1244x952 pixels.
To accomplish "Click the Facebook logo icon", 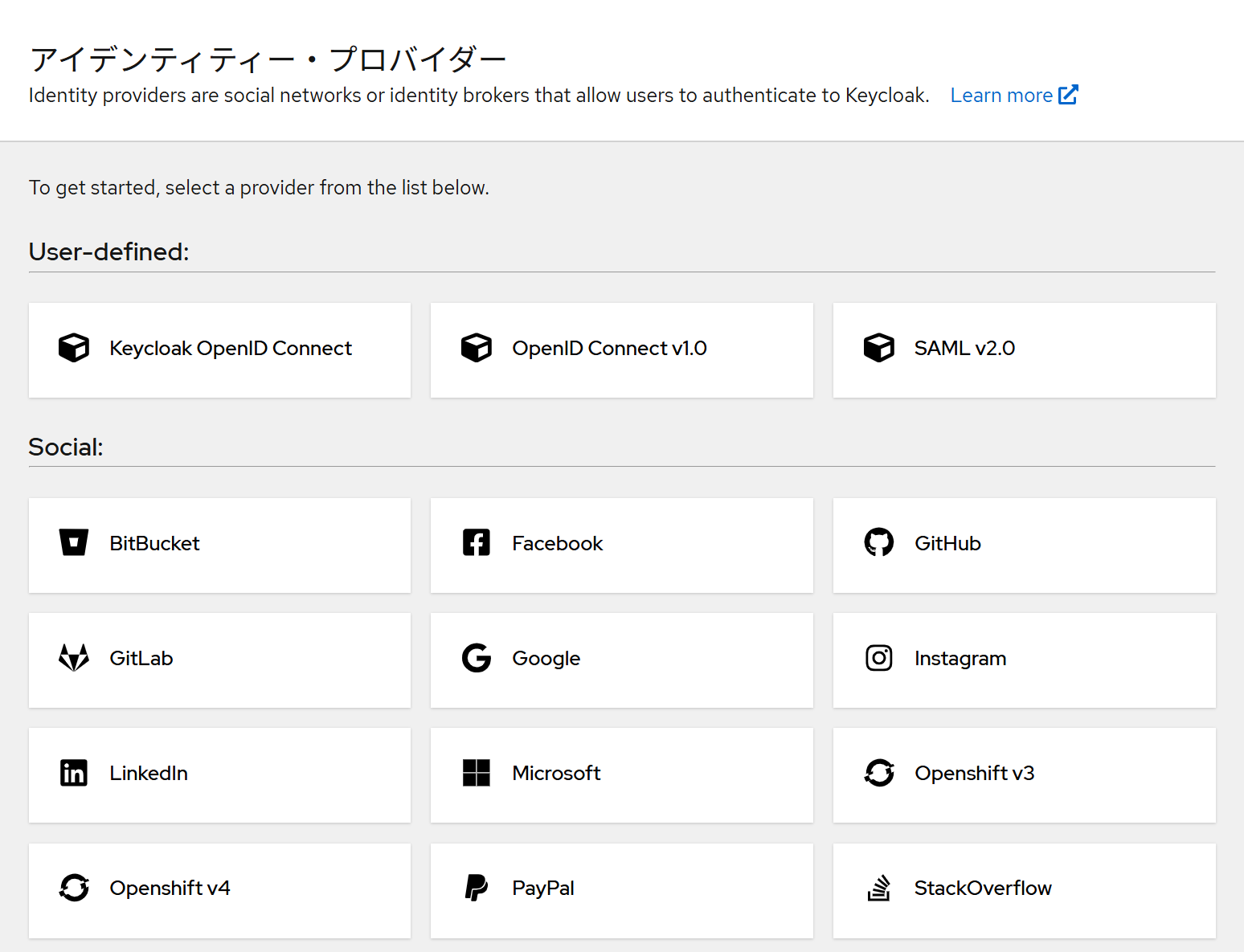I will click(477, 543).
